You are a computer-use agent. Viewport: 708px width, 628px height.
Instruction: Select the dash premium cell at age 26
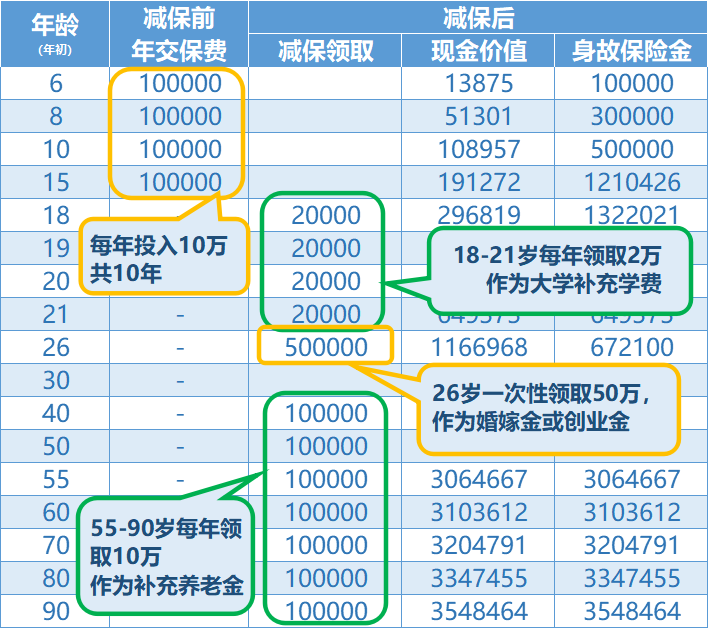click(180, 348)
